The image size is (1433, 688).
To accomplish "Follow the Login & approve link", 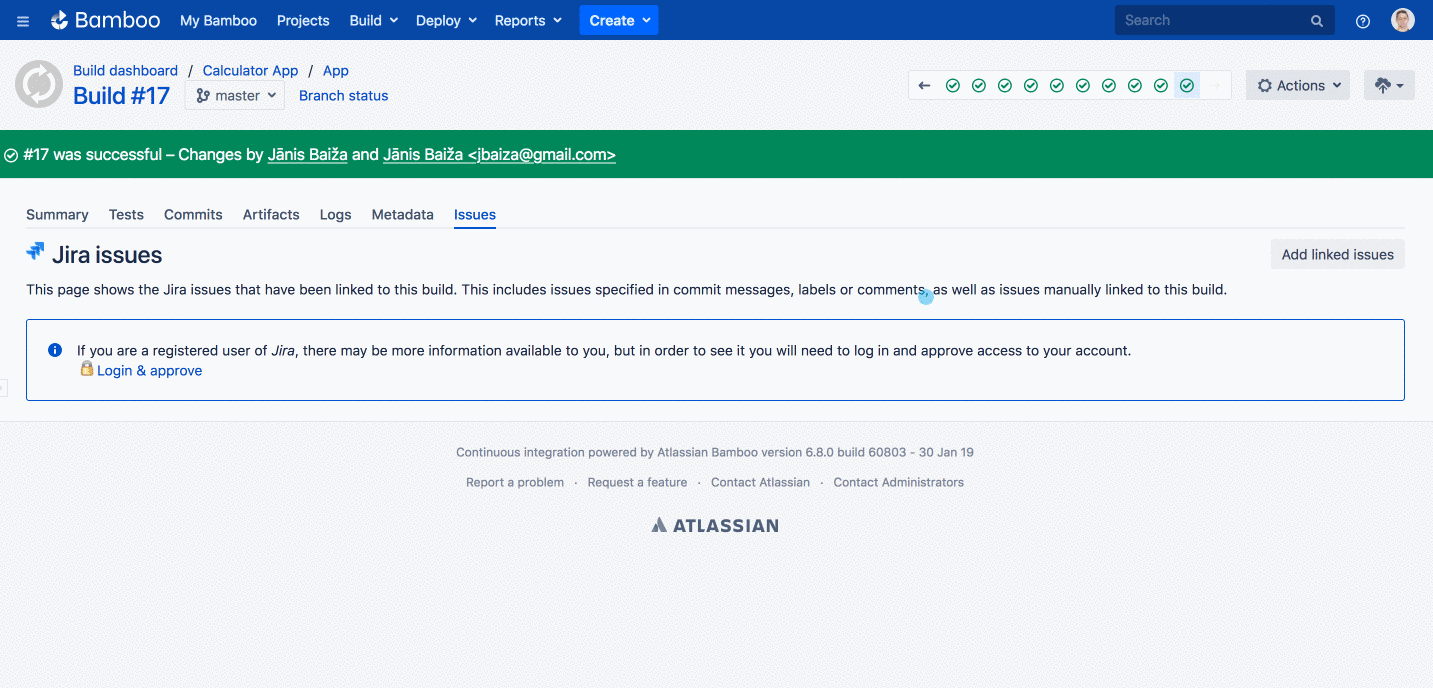I will 149,371.
